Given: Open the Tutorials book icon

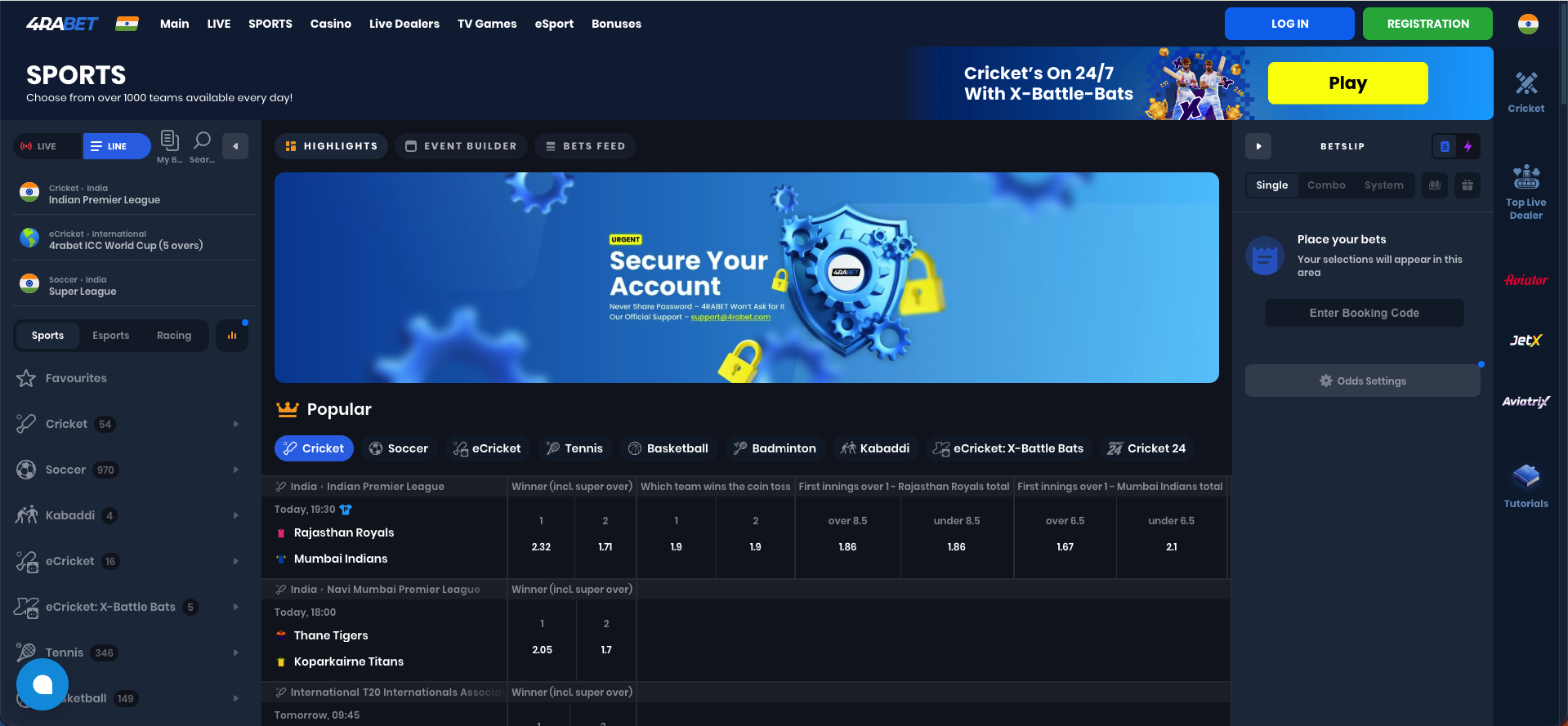Looking at the screenshot, I should coord(1526,476).
